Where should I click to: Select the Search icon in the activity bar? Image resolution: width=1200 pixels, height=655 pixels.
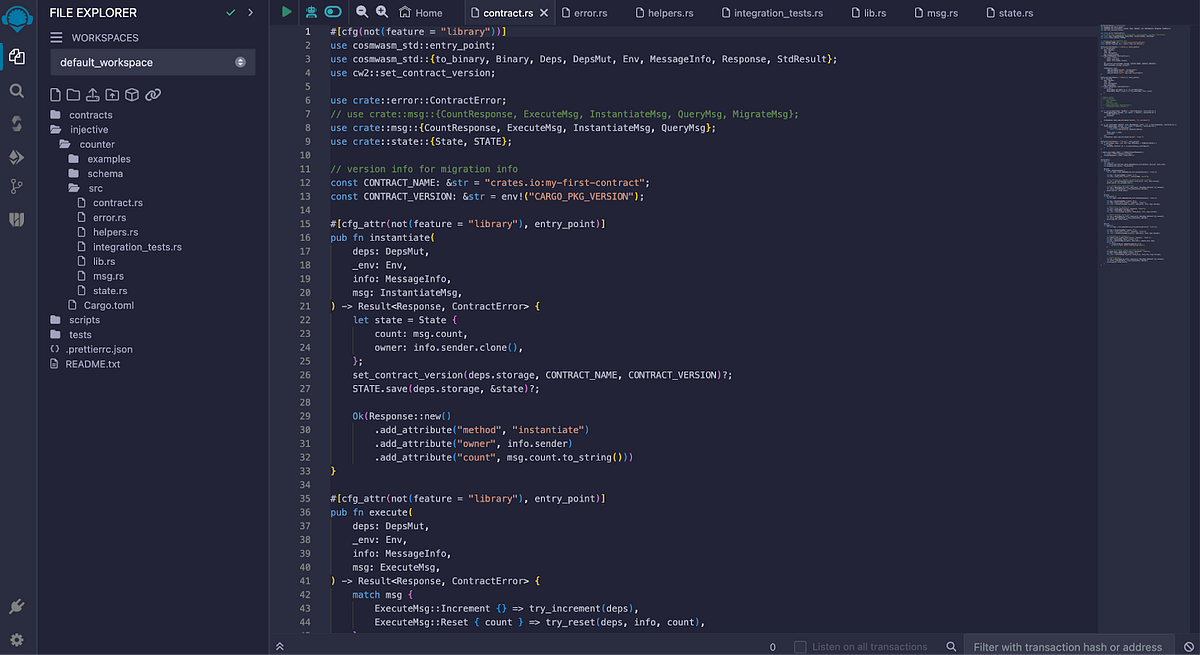click(17, 89)
